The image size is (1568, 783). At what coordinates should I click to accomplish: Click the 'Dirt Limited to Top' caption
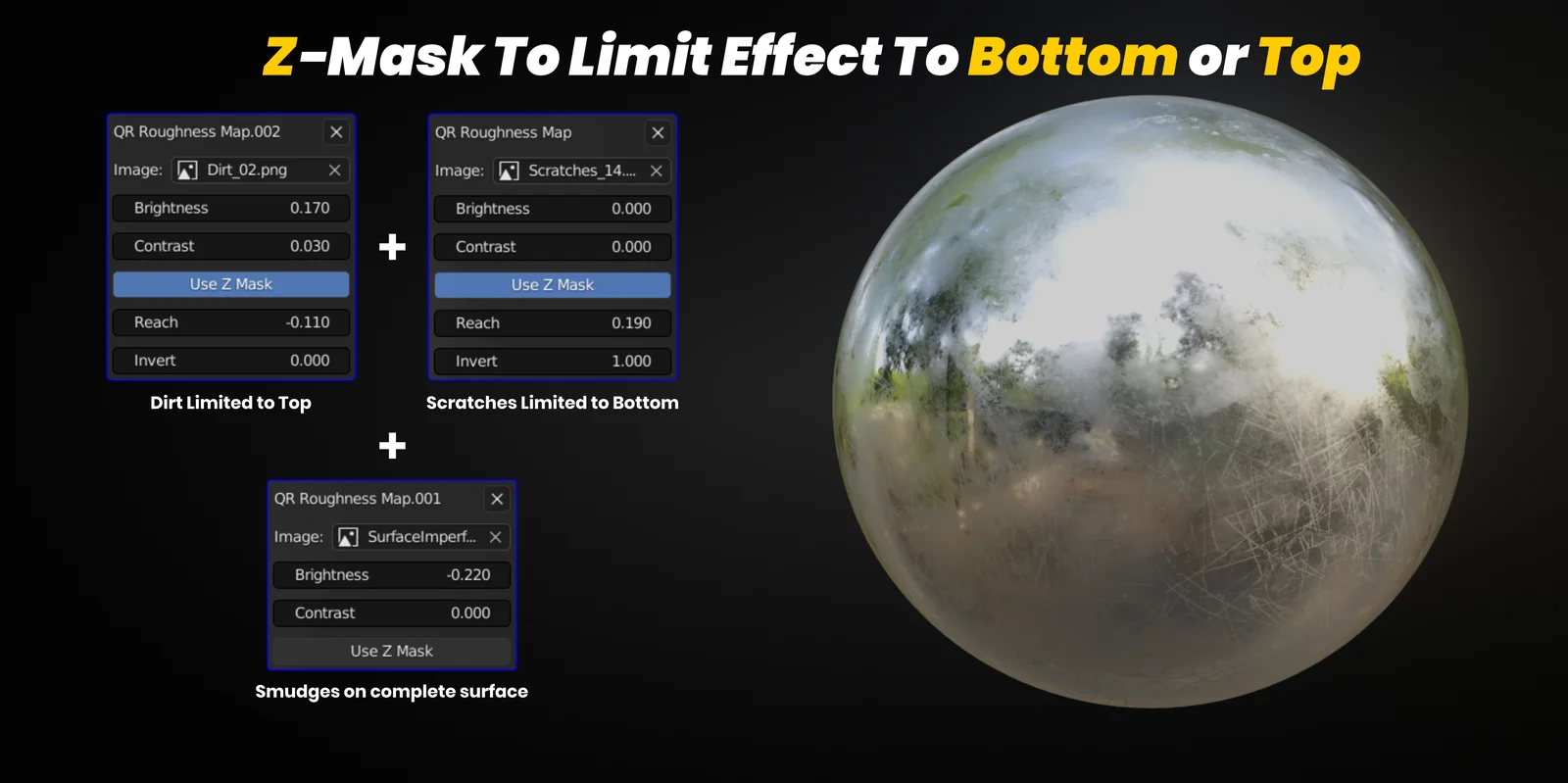pyautogui.click(x=230, y=403)
